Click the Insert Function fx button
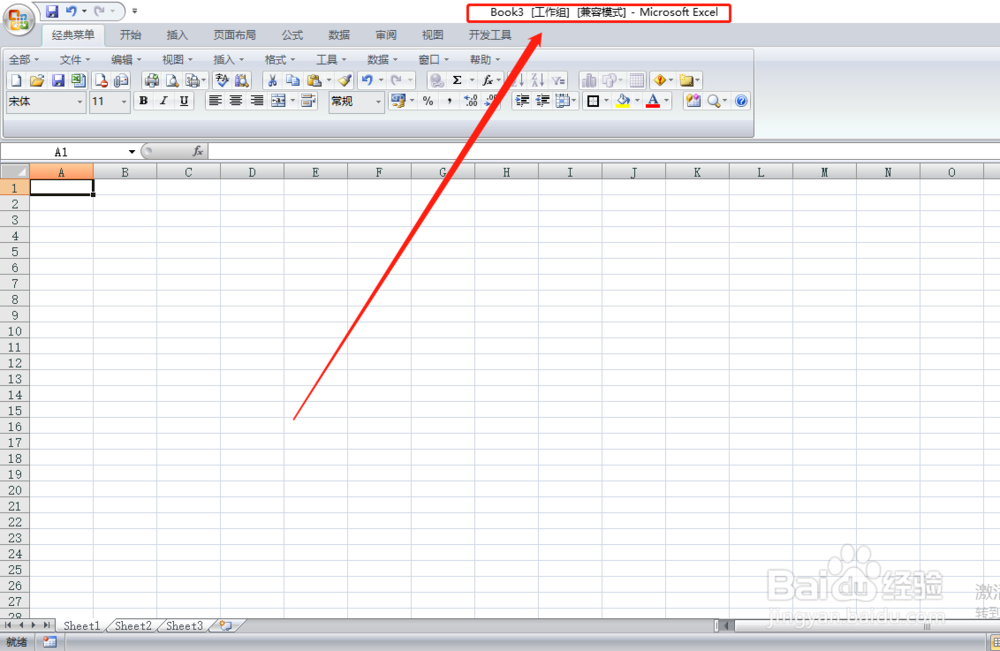Screen dimensions: 1000x651 198,151
